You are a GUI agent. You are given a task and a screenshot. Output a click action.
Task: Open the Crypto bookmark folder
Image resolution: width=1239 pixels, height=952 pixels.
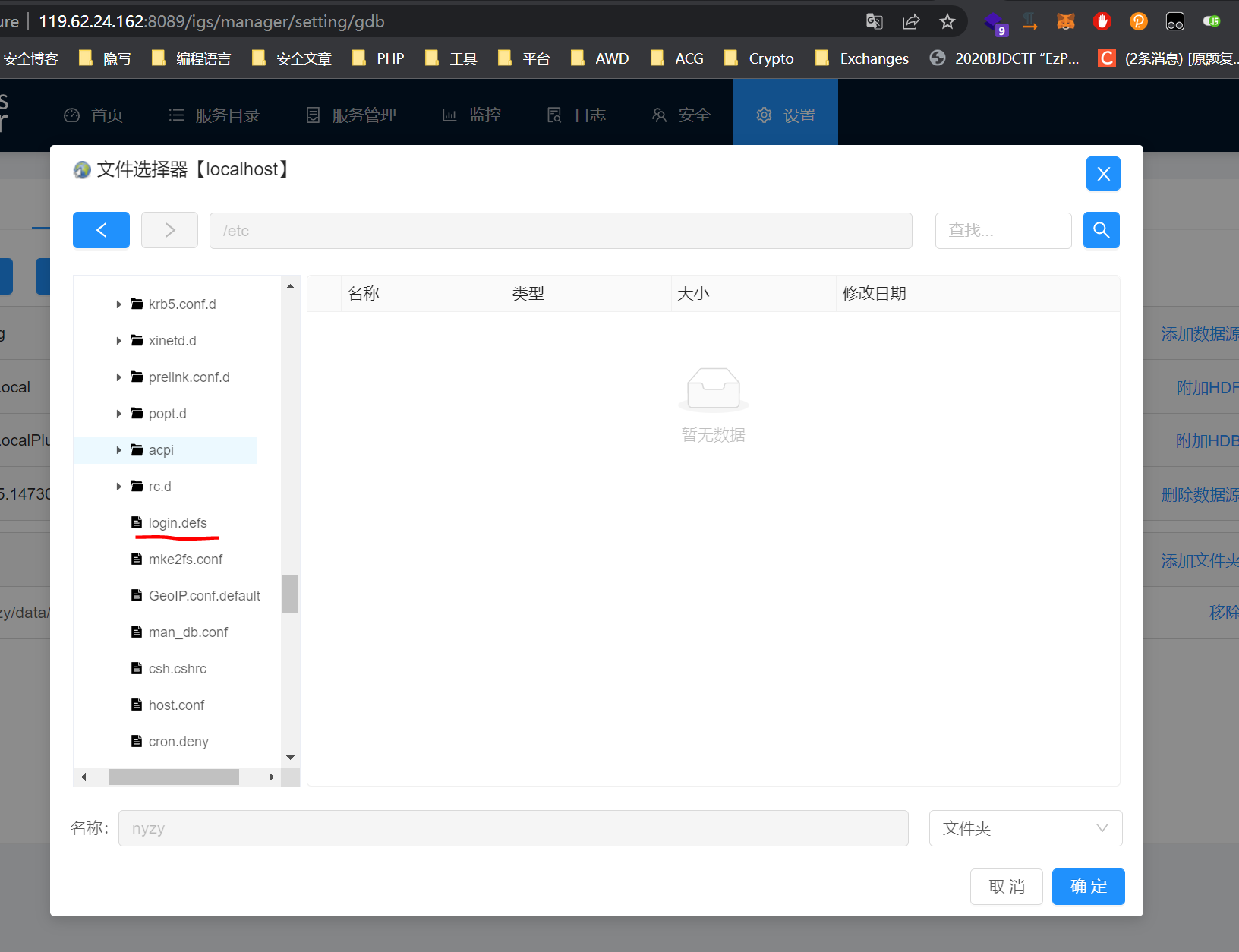758,58
